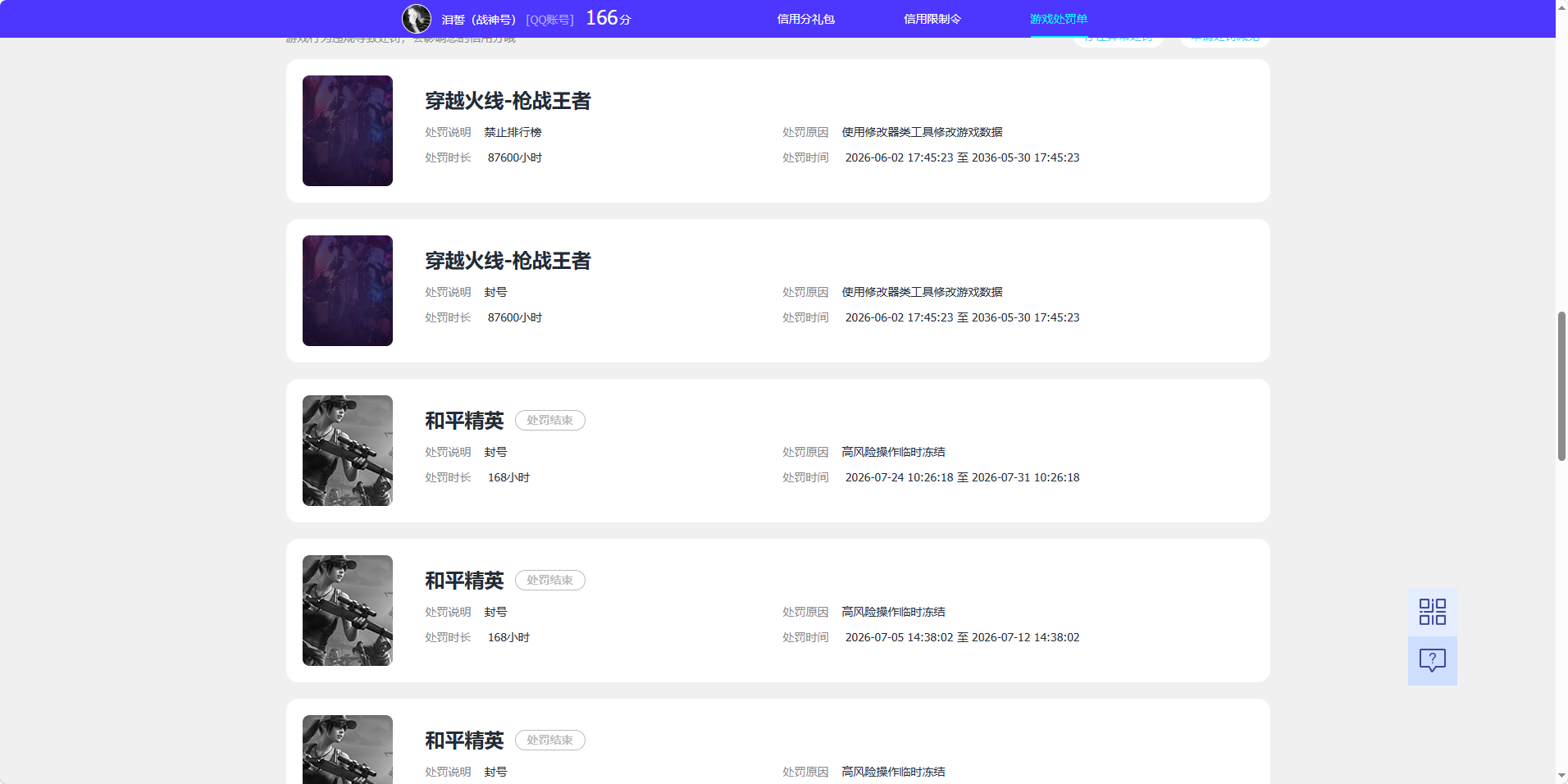Click scrollbar down arrow
This screenshot has height=784, width=1568.
(x=1561, y=776)
